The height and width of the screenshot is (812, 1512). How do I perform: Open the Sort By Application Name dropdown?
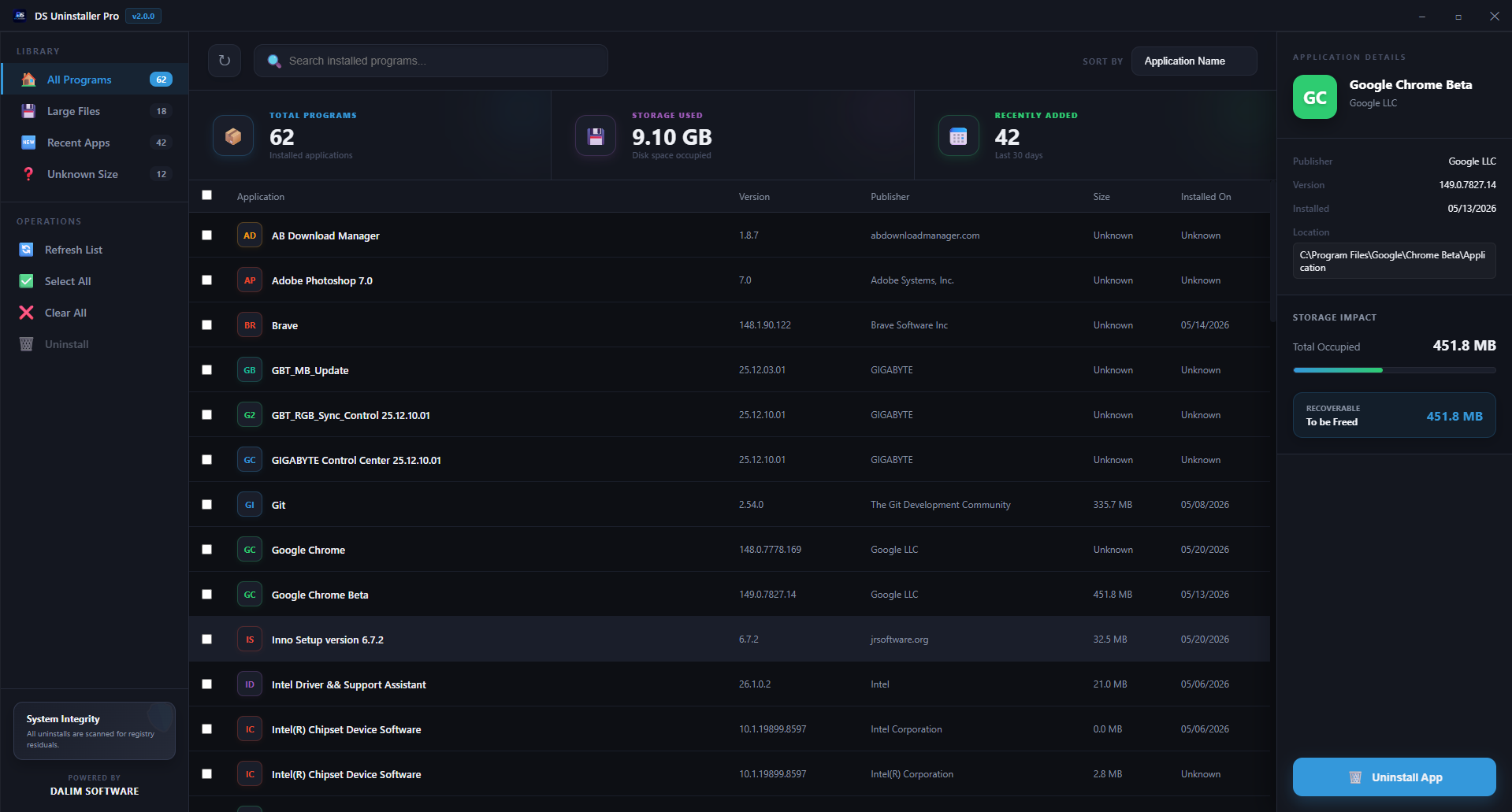pos(1194,61)
